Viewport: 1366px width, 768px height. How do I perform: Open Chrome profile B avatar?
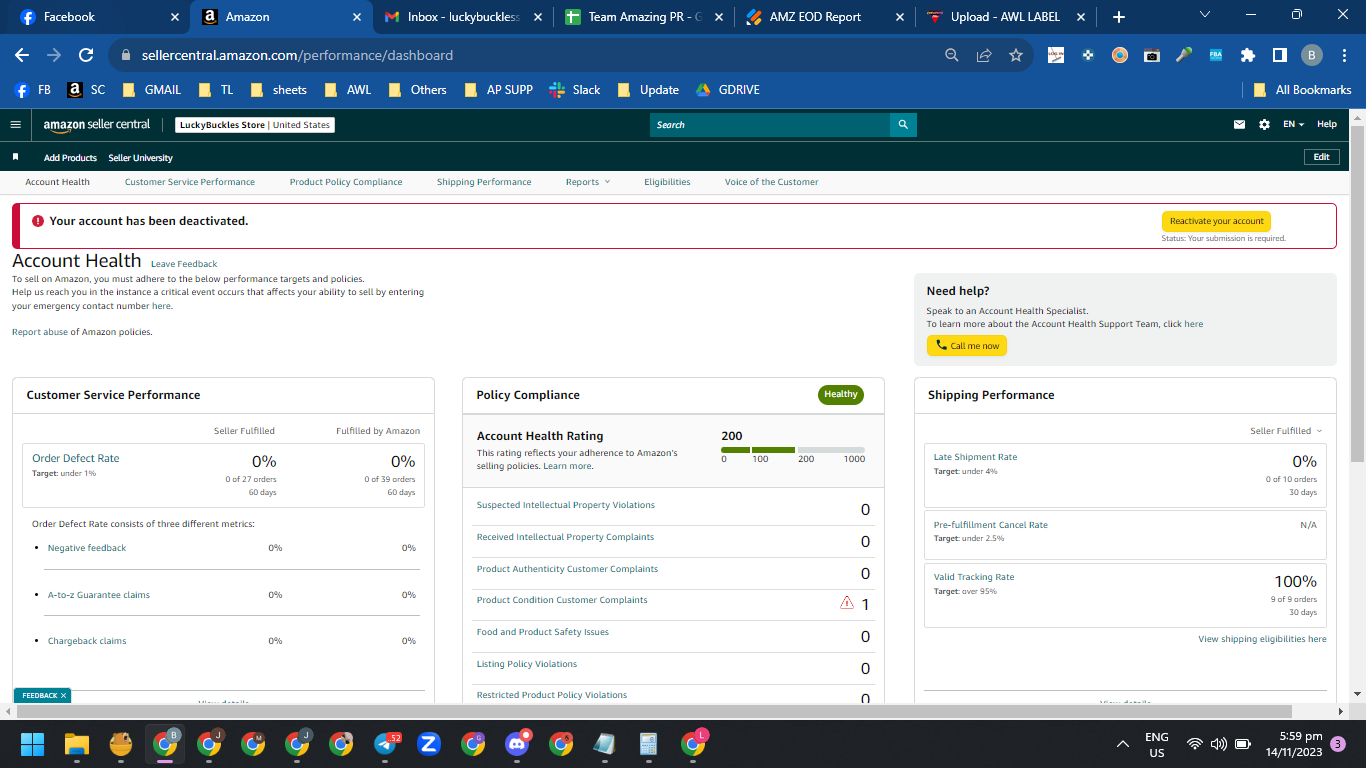(x=1312, y=56)
